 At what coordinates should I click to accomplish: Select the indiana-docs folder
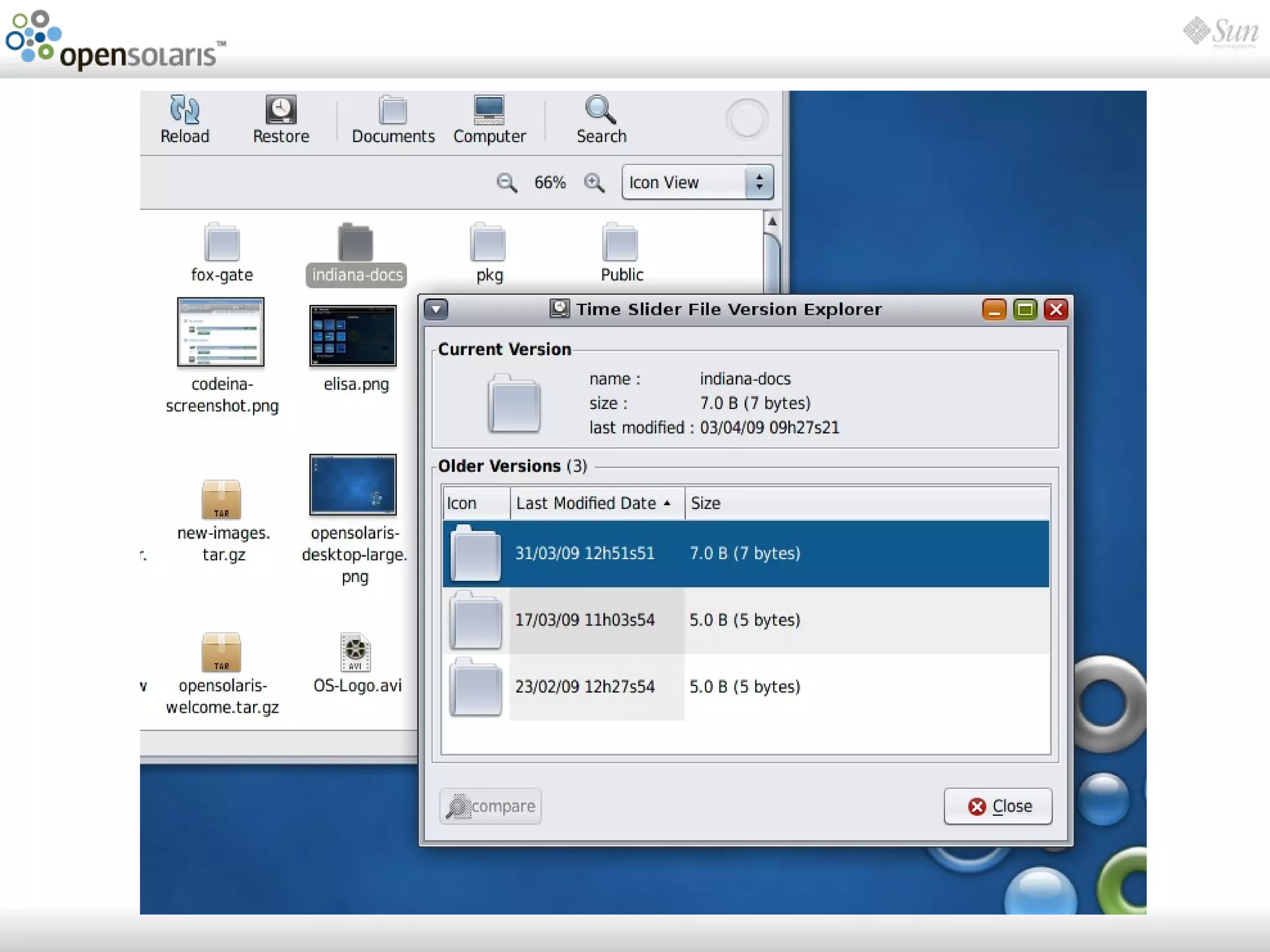pos(355,242)
